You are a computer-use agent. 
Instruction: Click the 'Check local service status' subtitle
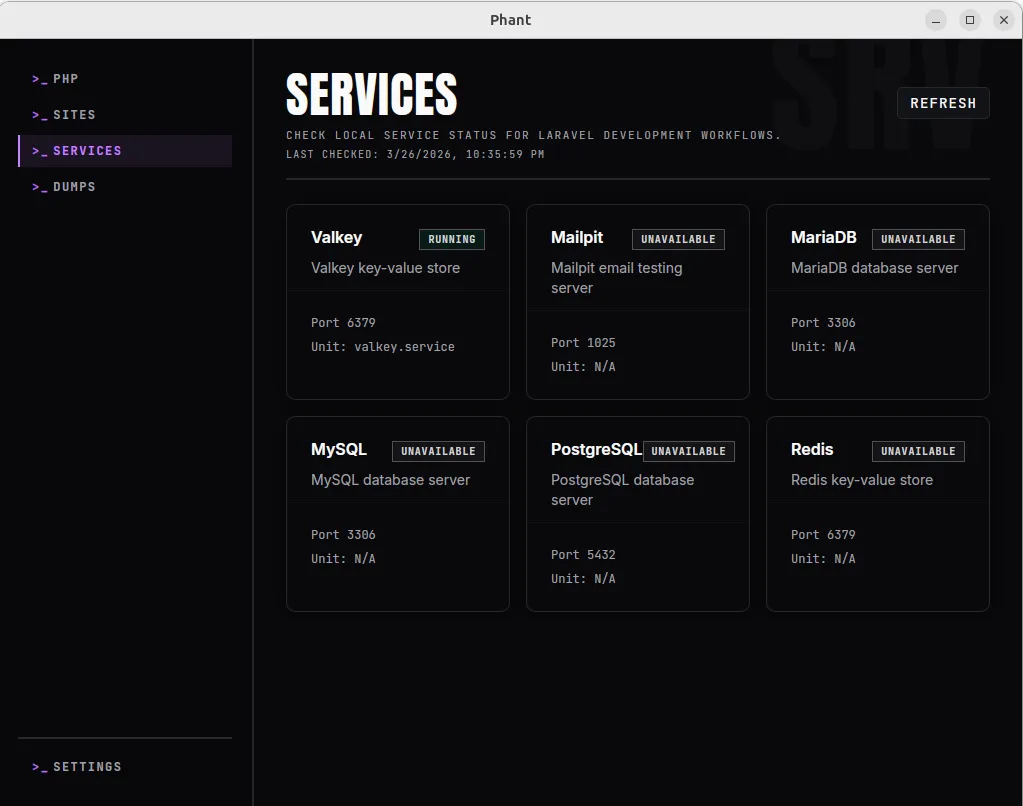coord(533,135)
